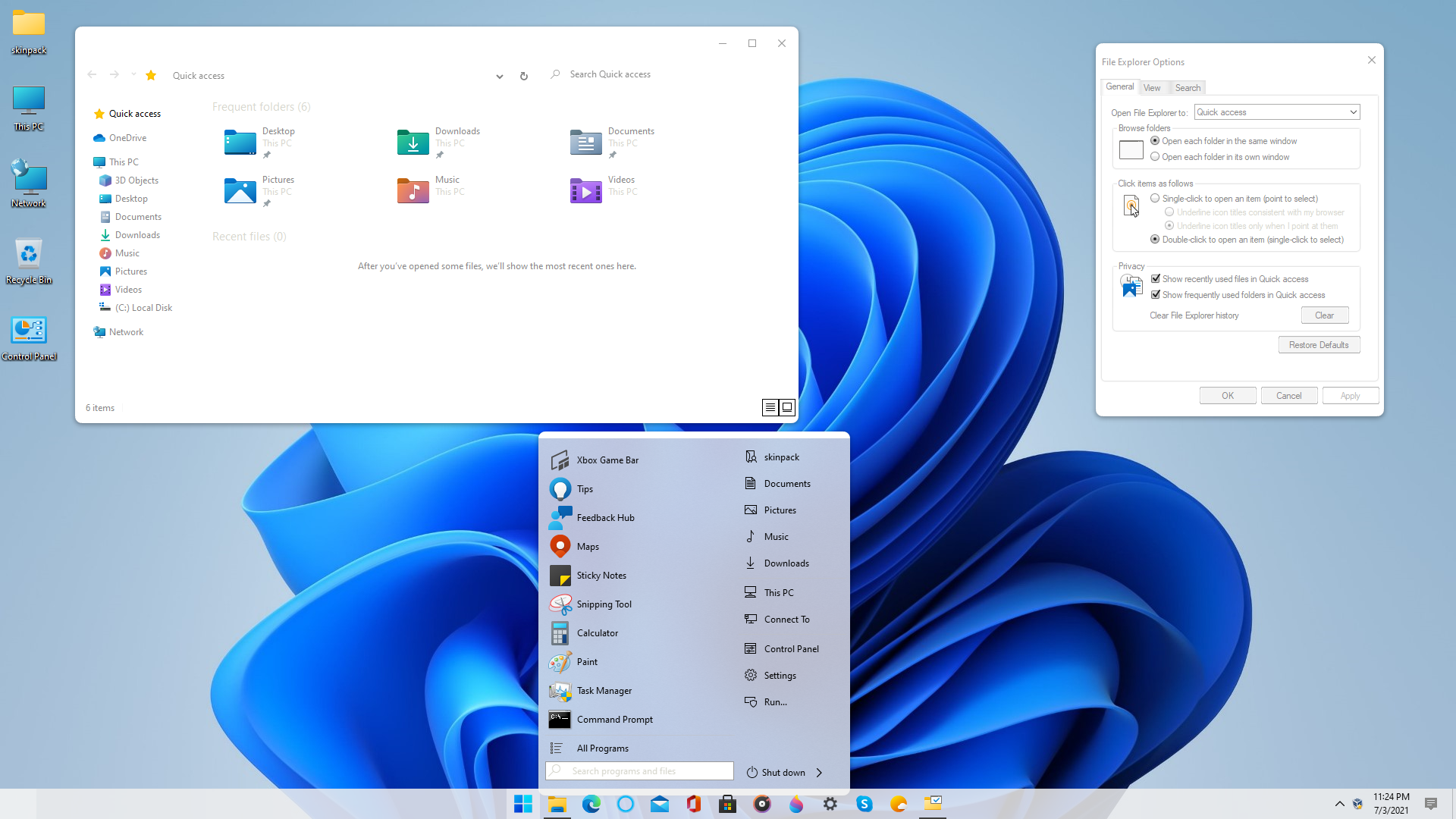Screen dimensions: 1456x819
Task: Click the Clear history button
Action: click(x=1324, y=315)
